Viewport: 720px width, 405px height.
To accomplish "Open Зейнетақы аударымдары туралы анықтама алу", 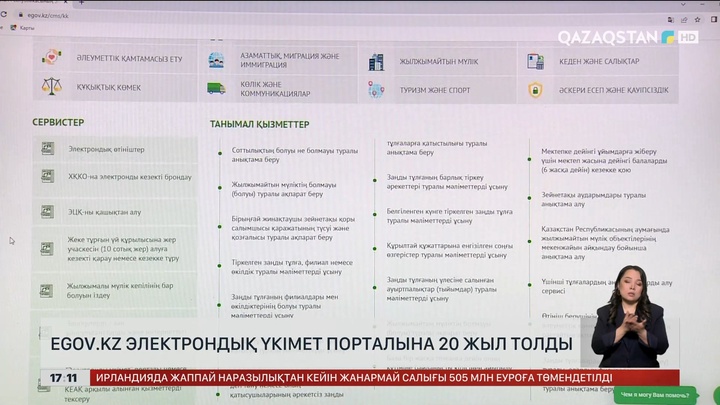I will 593,199.
